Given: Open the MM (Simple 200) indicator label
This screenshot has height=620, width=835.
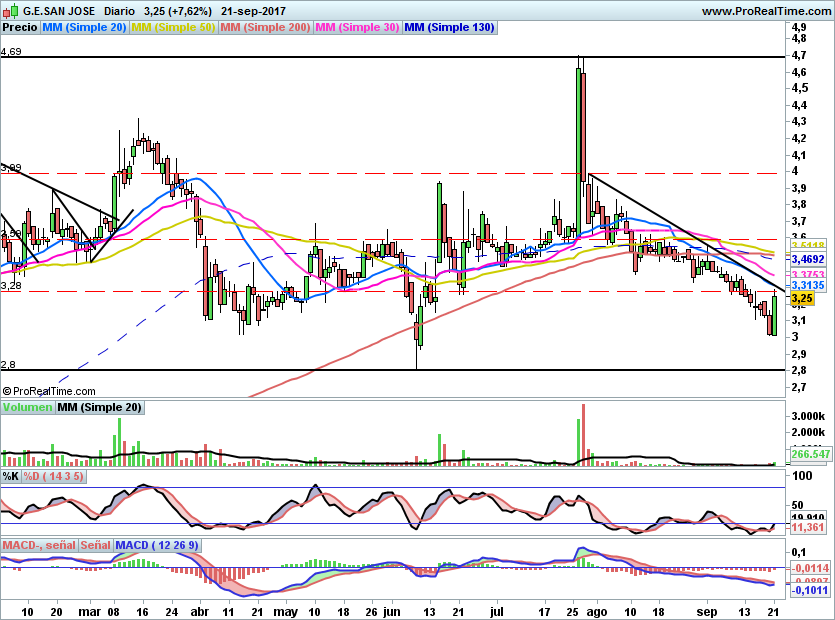Looking at the screenshot, I should [x=265, y=28].
